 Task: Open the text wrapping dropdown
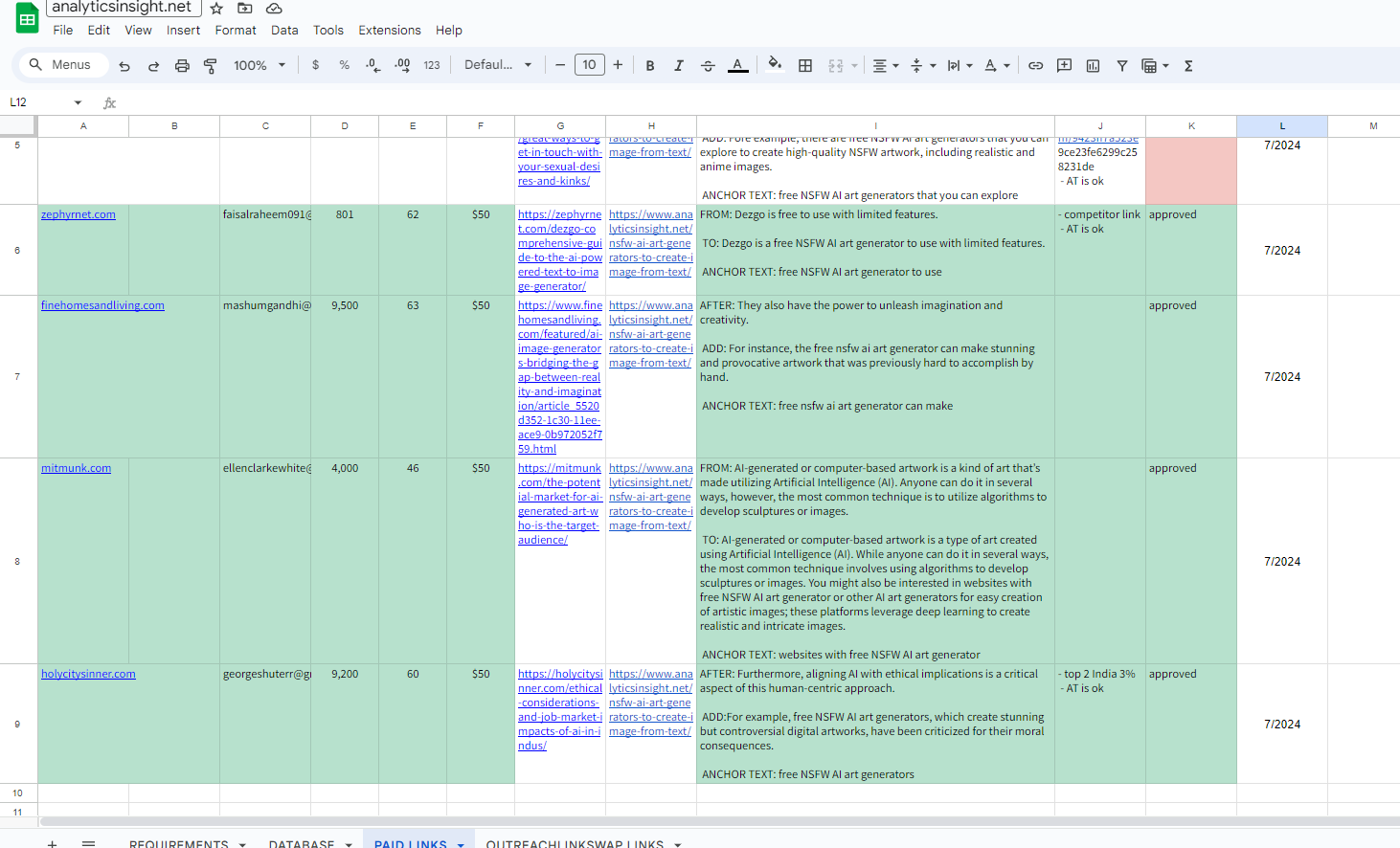pos(960,65)
